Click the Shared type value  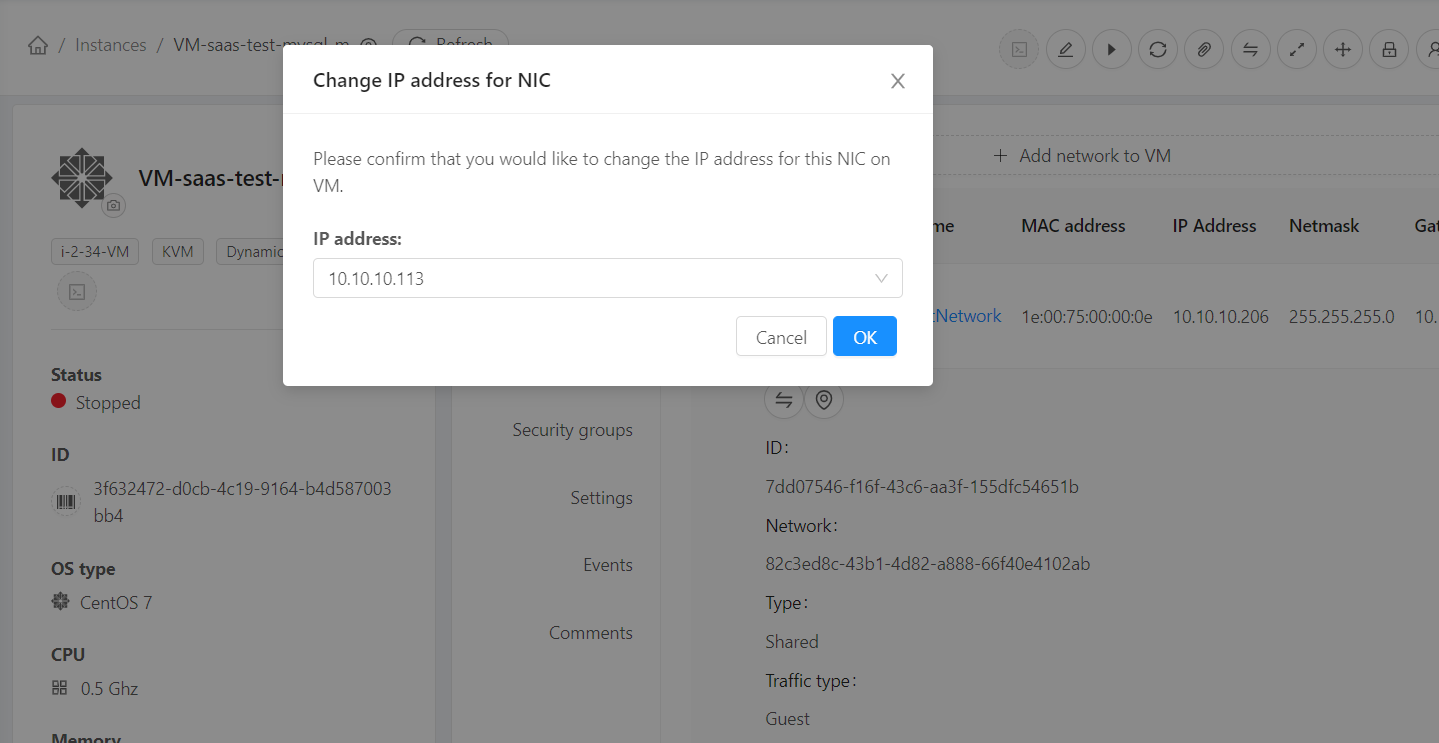tap(792, 642)
